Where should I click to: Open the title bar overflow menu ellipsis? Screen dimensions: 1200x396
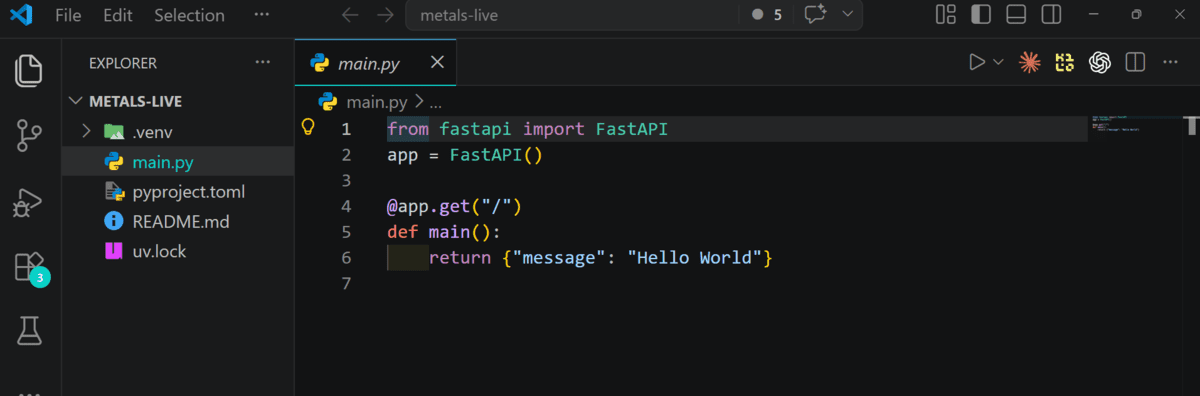262,15
